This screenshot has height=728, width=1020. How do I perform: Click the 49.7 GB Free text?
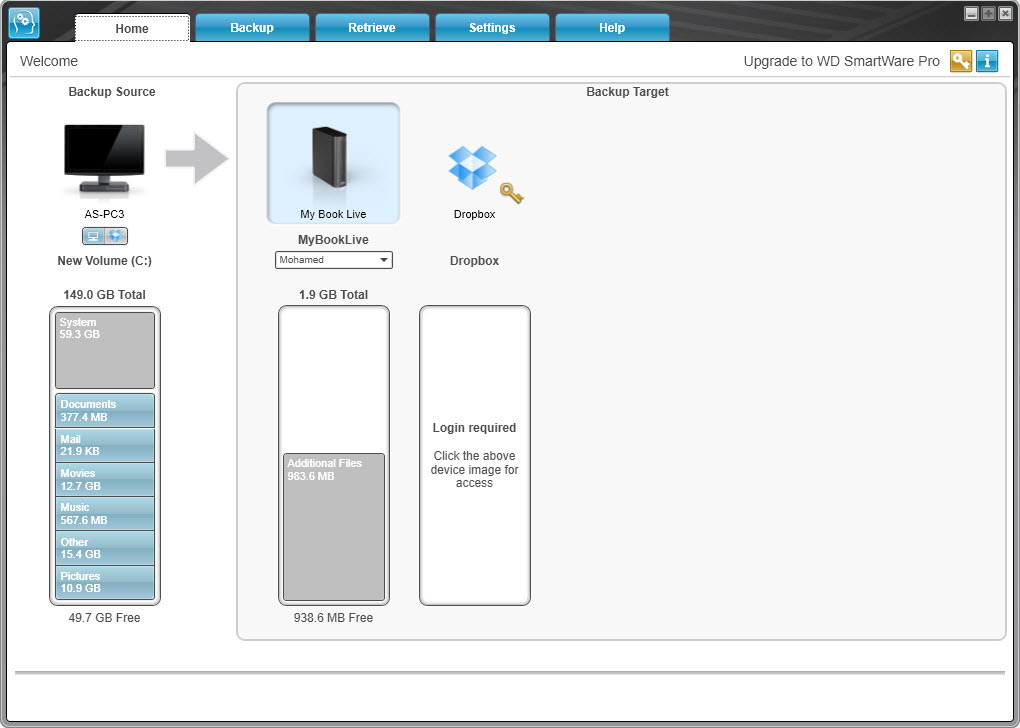click(x=104, y=617)
